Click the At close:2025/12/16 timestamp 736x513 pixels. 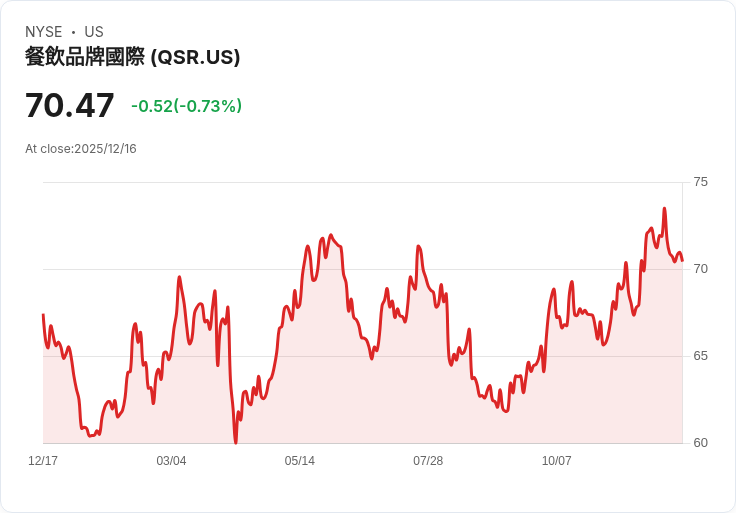[x=81, y=149]
